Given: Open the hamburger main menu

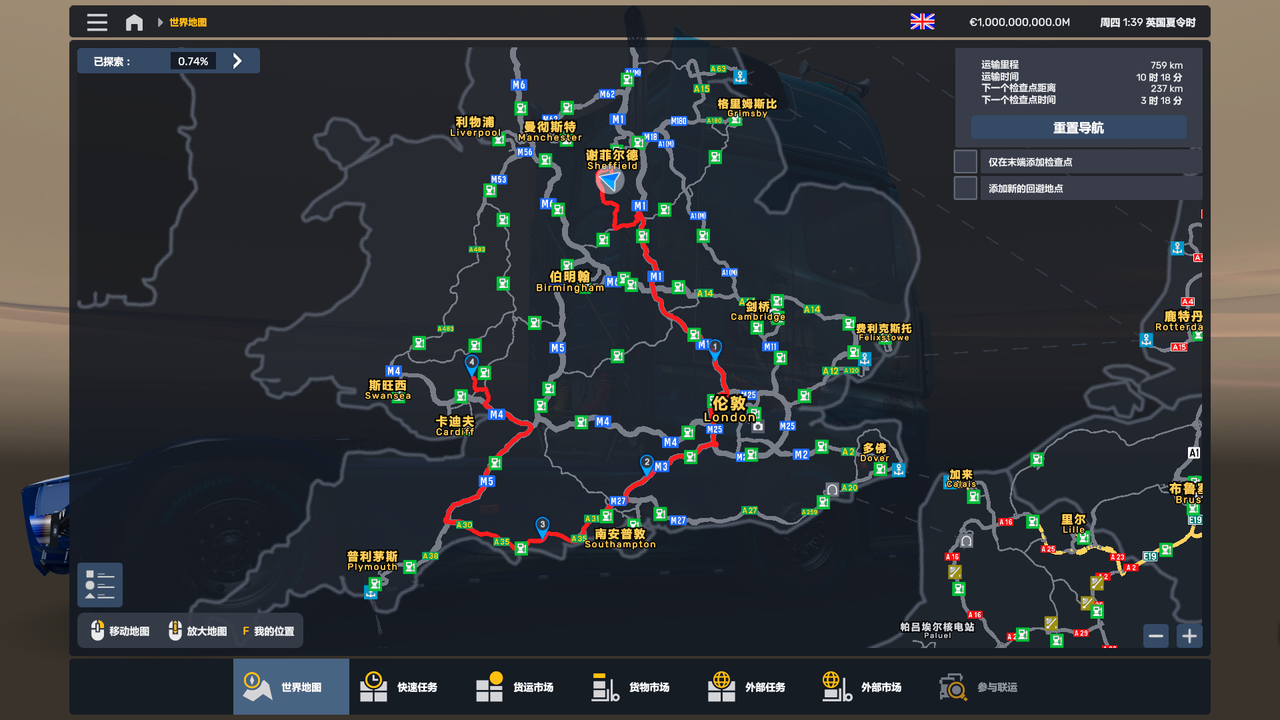Looking at the screenshot, I should click(x=97, y=22).
